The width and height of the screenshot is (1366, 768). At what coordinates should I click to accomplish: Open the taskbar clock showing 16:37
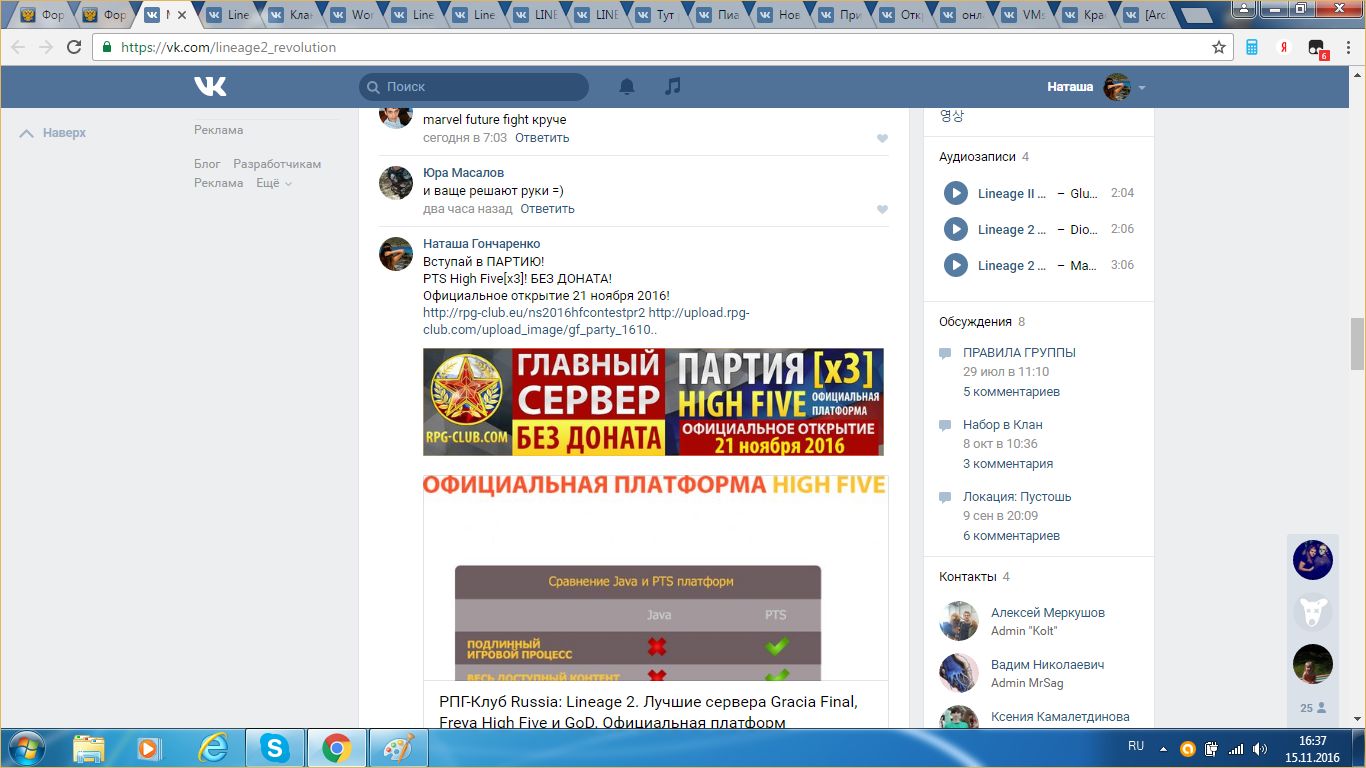(1311, 749)
